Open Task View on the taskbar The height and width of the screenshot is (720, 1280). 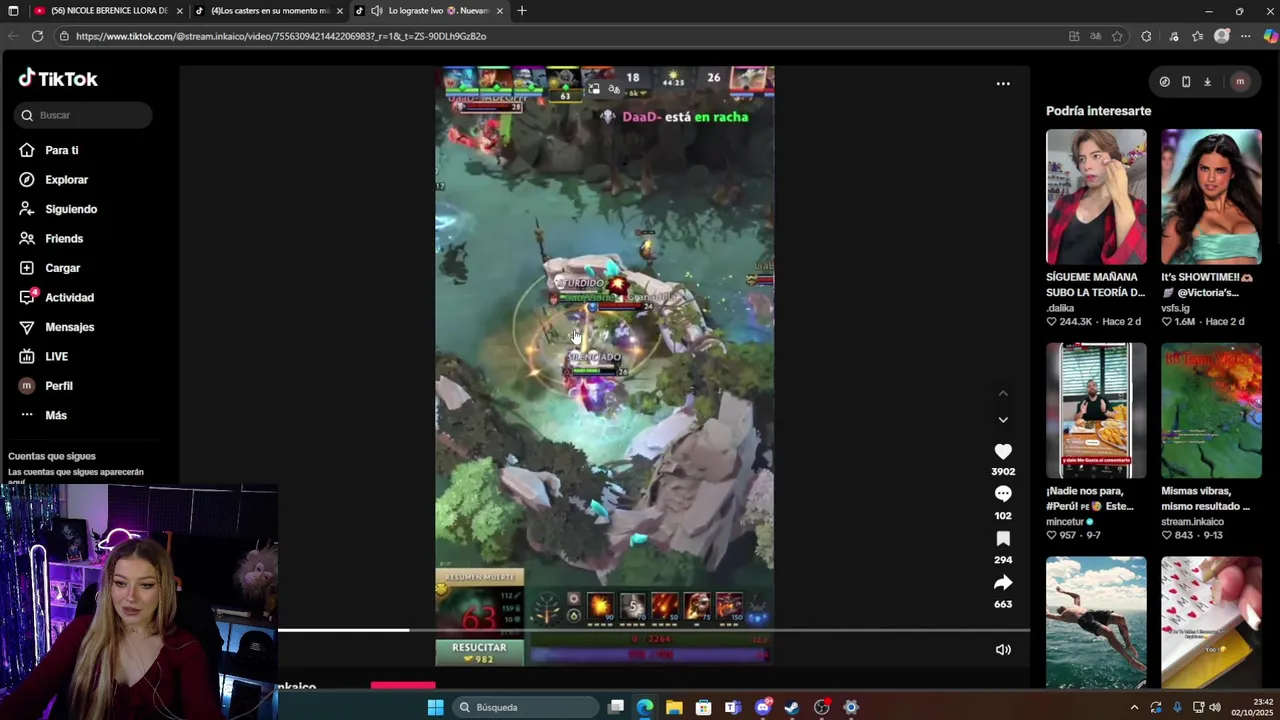[x=616, y=707]
